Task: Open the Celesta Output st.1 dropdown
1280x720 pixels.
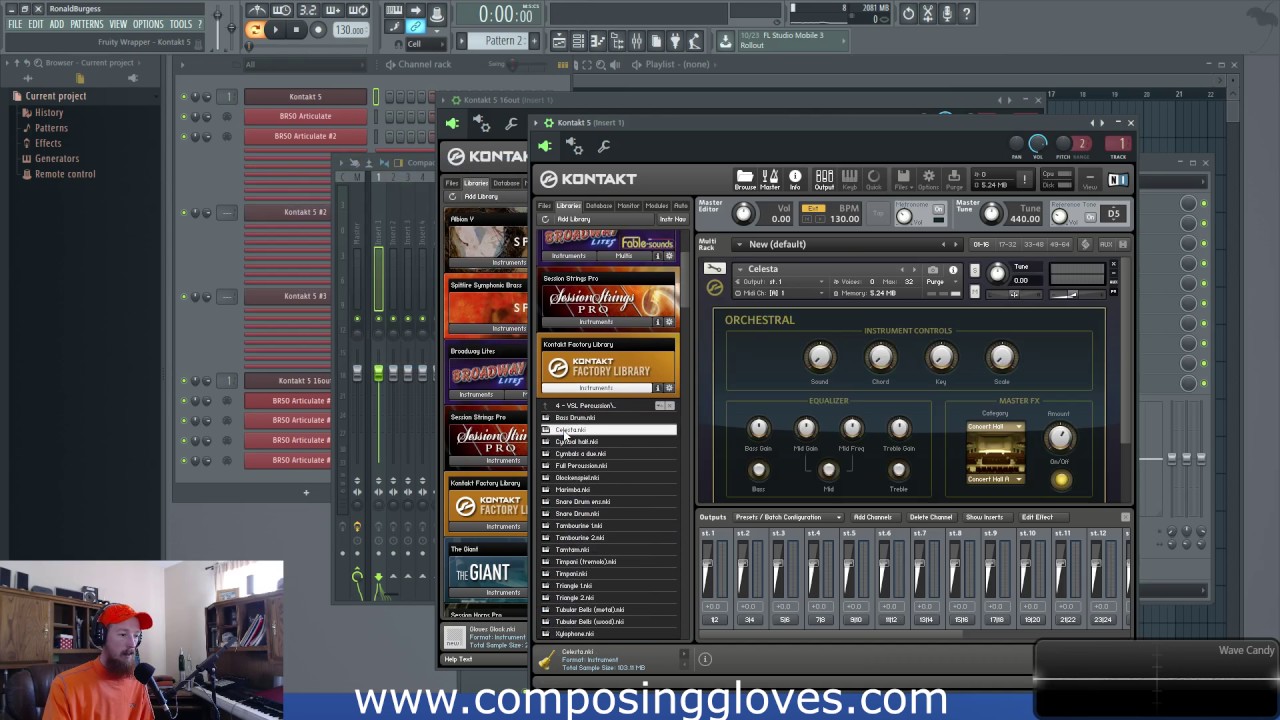Action: 785,282
